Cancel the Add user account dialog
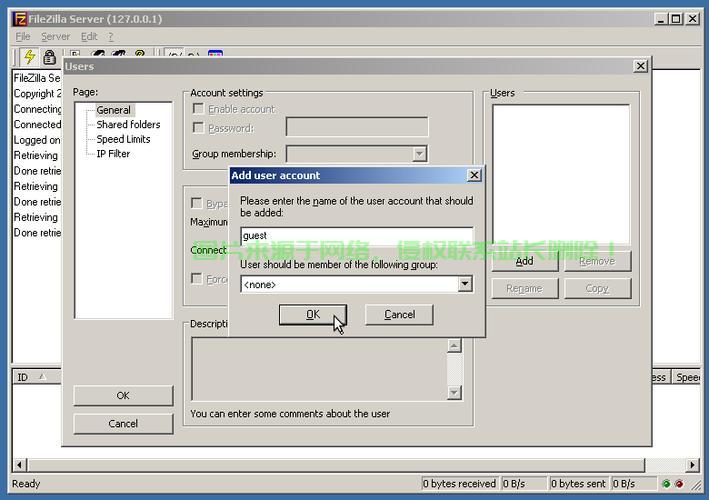Viewport: 709px width, 500px height. tap(399, 315)
